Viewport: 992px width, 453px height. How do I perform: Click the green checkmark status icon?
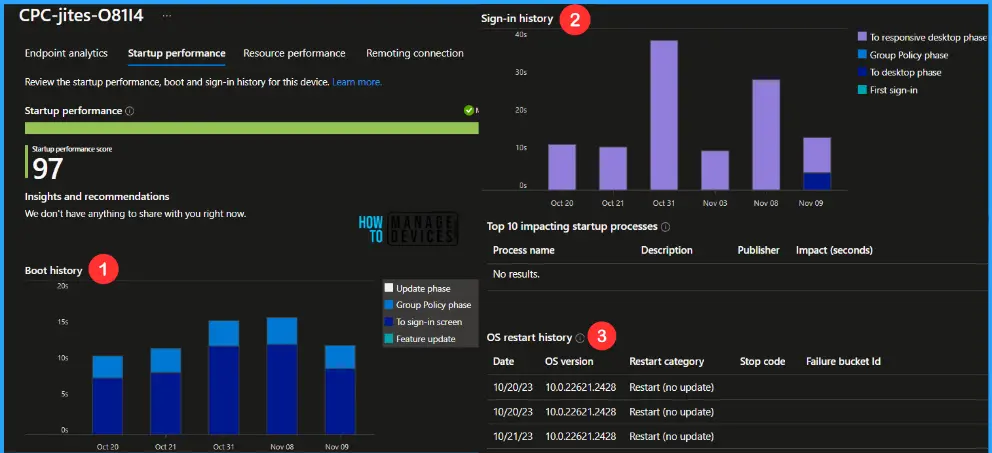pos(469,111)
